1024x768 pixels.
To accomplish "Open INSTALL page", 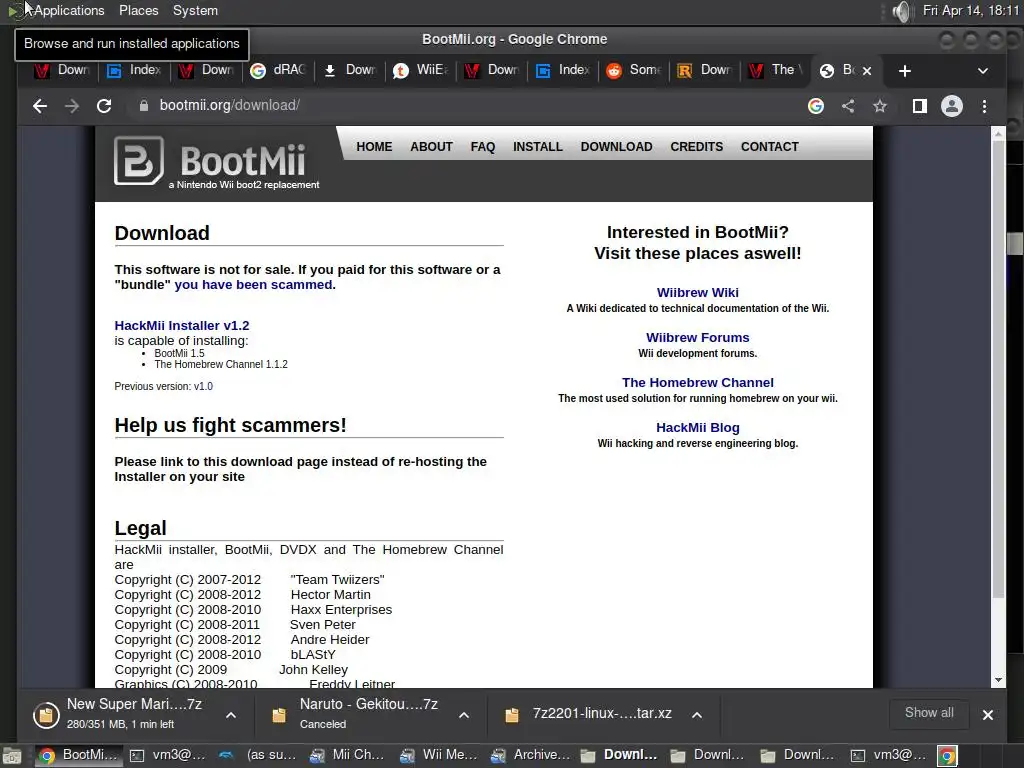I will 537,147.
